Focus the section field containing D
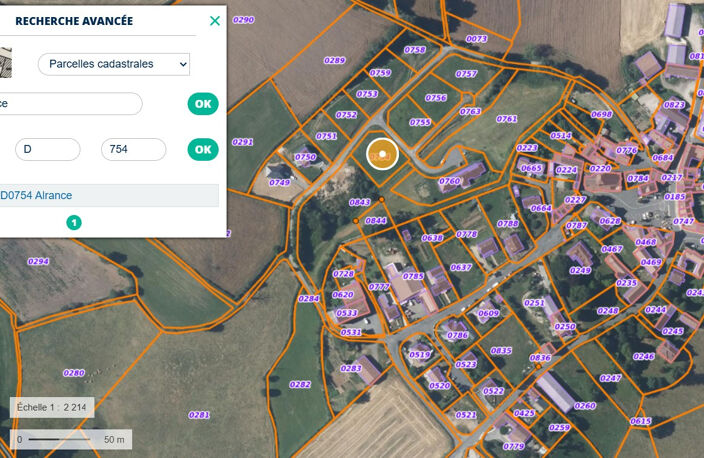 (x=48, y=150)
